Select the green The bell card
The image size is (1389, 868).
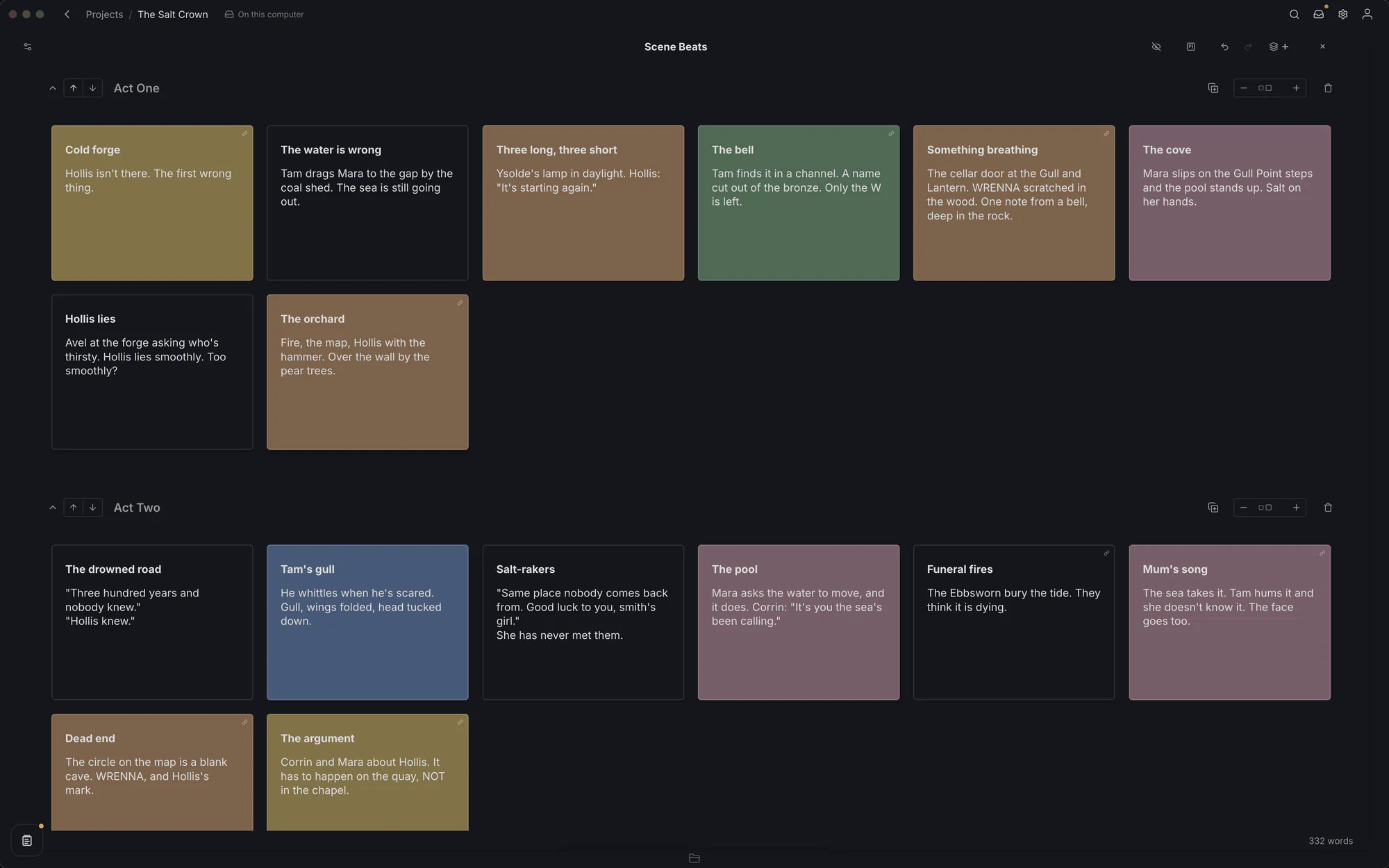798,203
